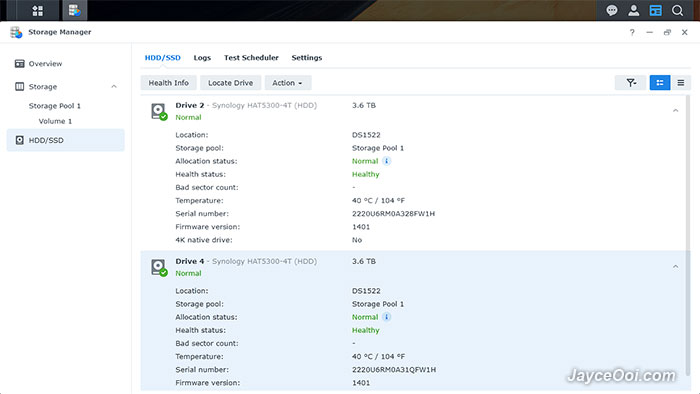Open the Test Scheduler tab
The height and width of the screenshot is (394, 700).
(x=251, y=58)
